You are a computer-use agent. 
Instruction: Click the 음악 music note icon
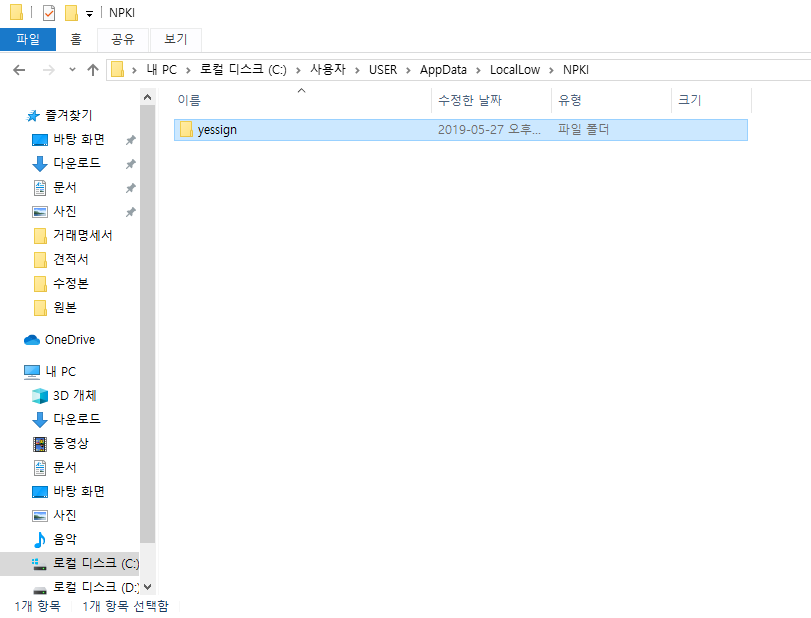pyautogui.click(x=39, y=539)
